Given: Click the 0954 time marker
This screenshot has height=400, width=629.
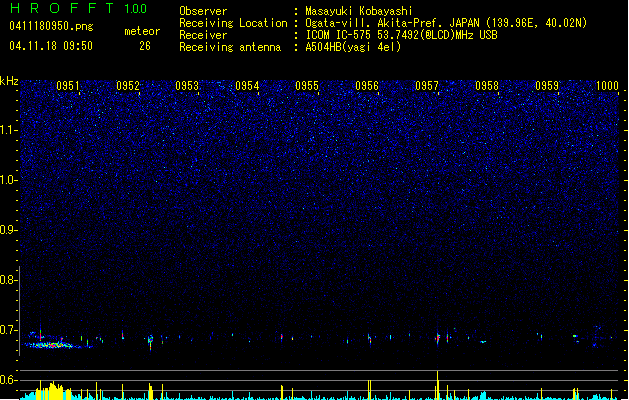Looking at the screenshot, I should point(247,85).
